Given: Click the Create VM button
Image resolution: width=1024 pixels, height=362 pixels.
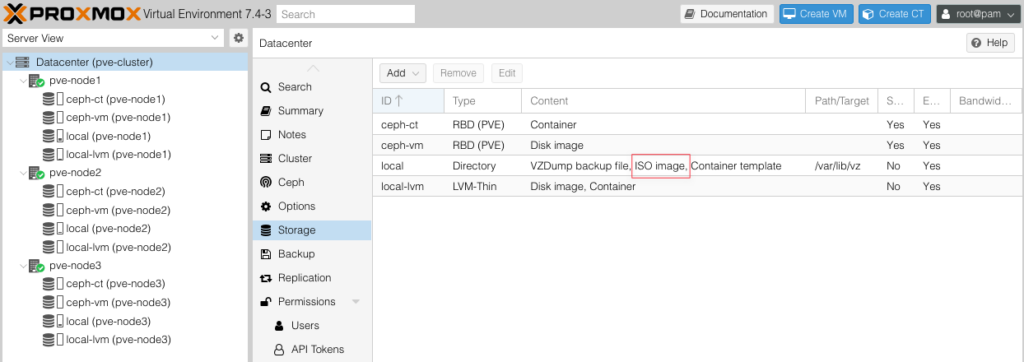Looking at the screenshot, I should (x=816, y=14).
